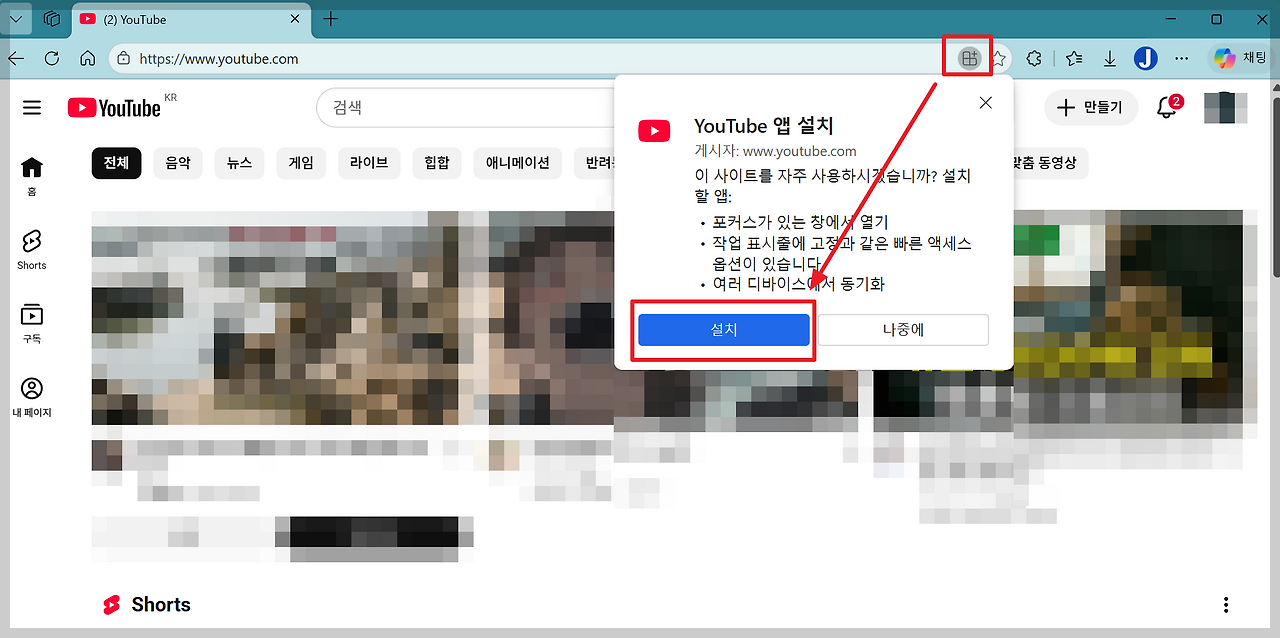
Task: Open the 만들기 create button
Action: (1091, 107)
